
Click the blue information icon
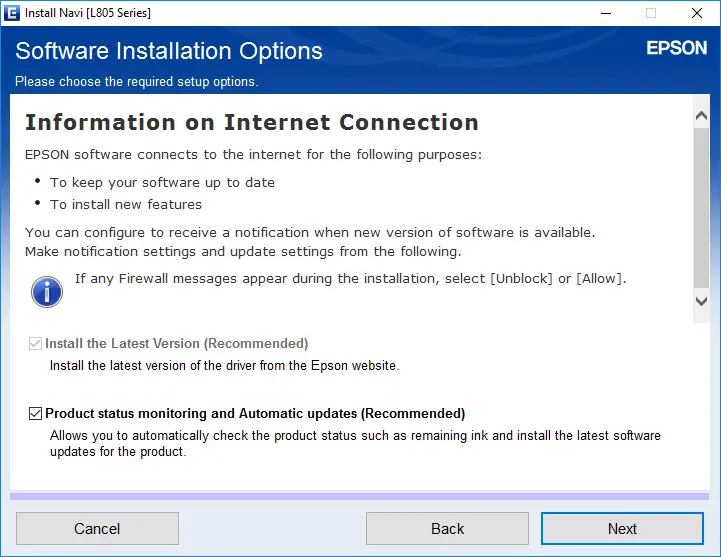pos(46,291)
